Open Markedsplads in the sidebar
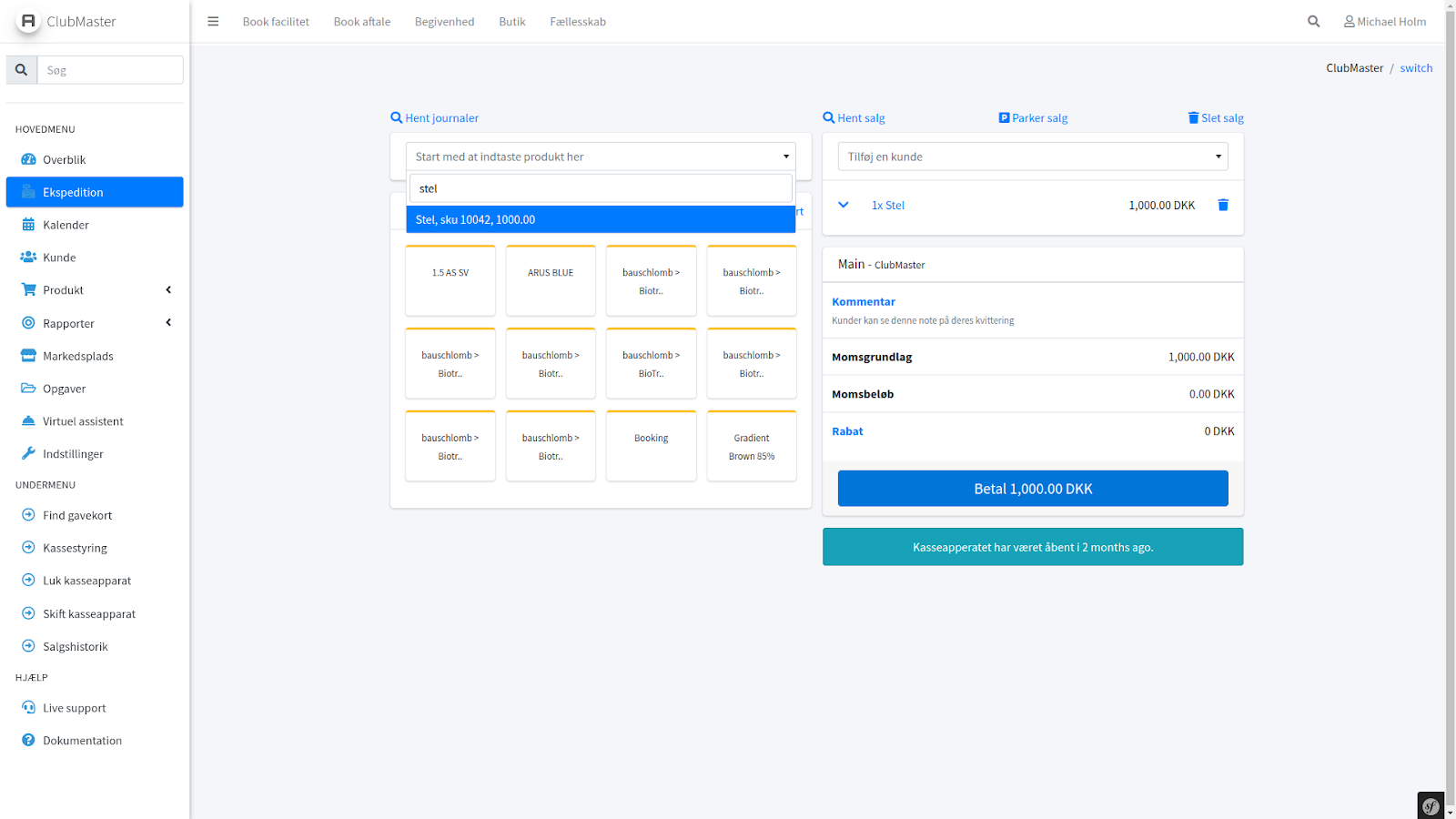This screenshot has height=819, width=1456. pyautogui.click(x=77, y=356)
